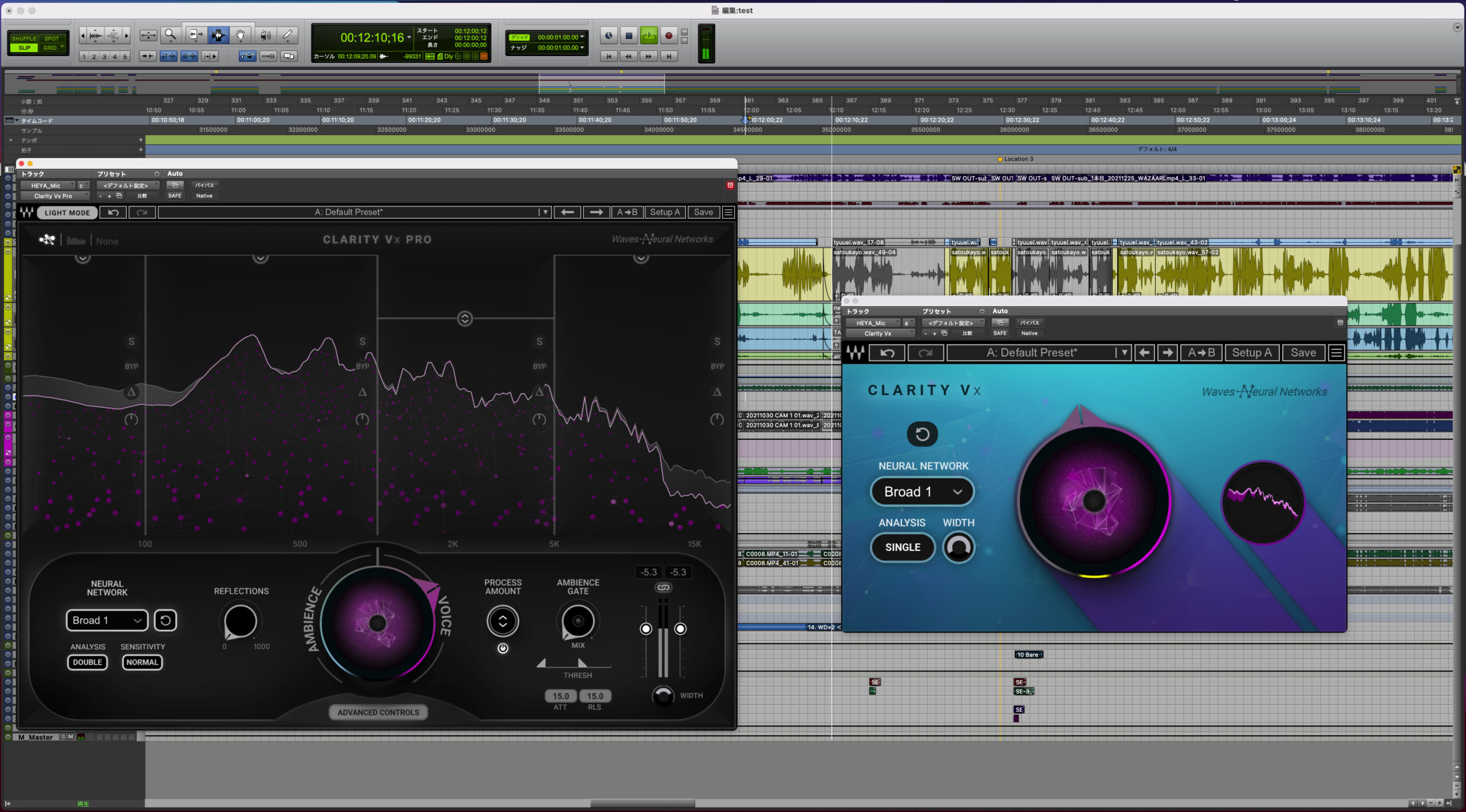Load next preset in Clarity Vx Pro

coord(596,212)
